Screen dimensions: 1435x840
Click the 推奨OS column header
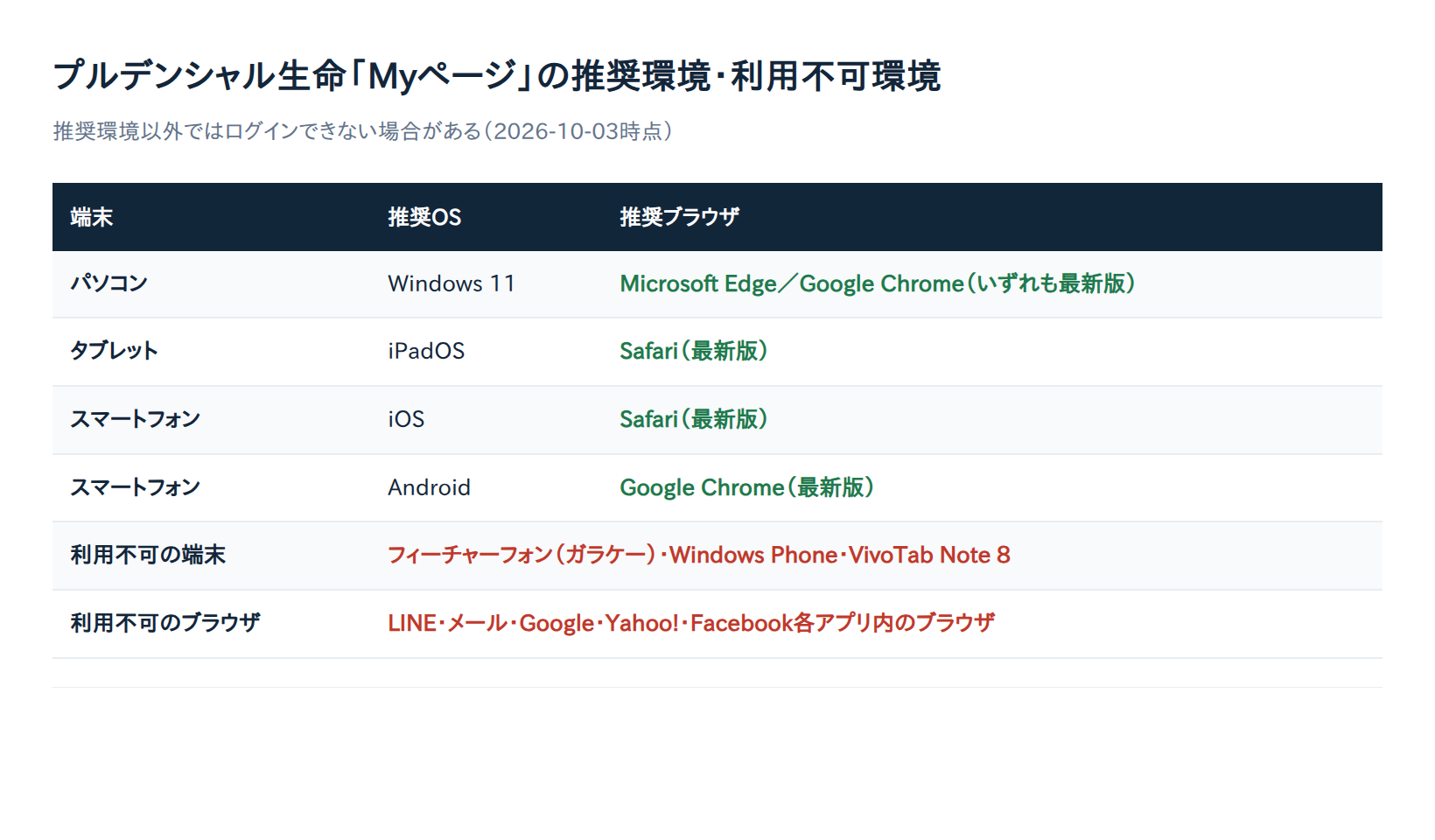pos(424,217)
